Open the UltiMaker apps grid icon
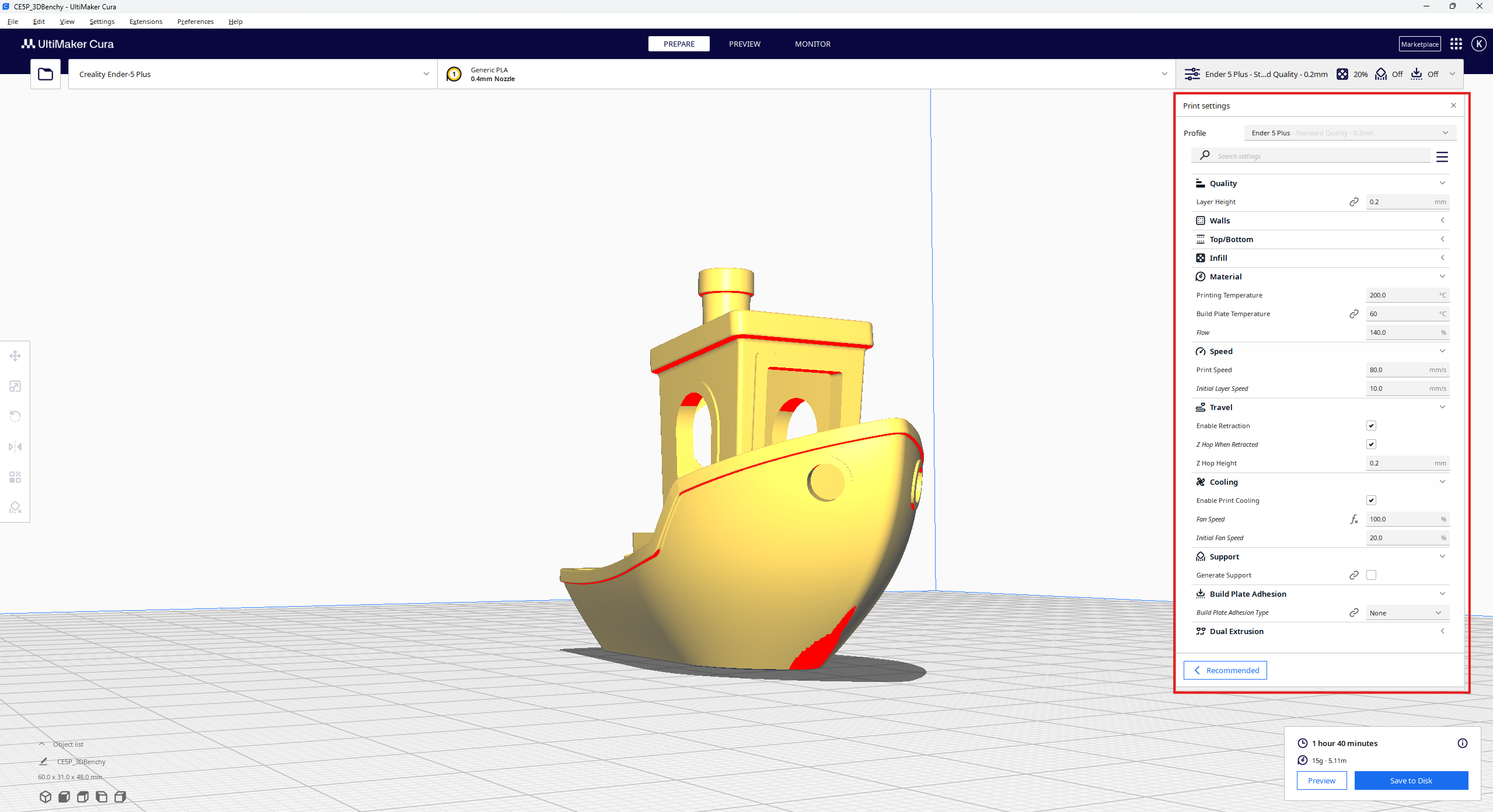This screenshot has width=1493, height=812. [1456, 44]
